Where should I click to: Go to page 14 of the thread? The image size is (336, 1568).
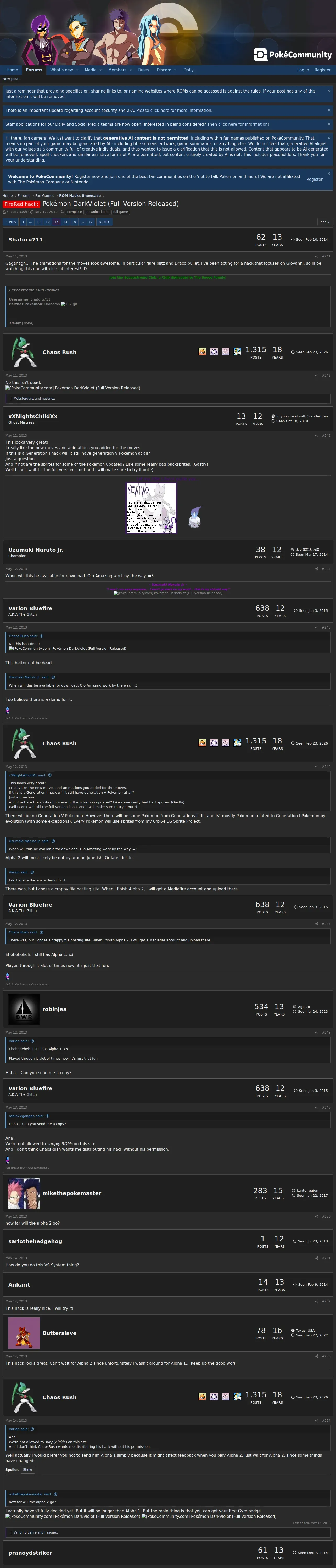click(x=65, y=222)
